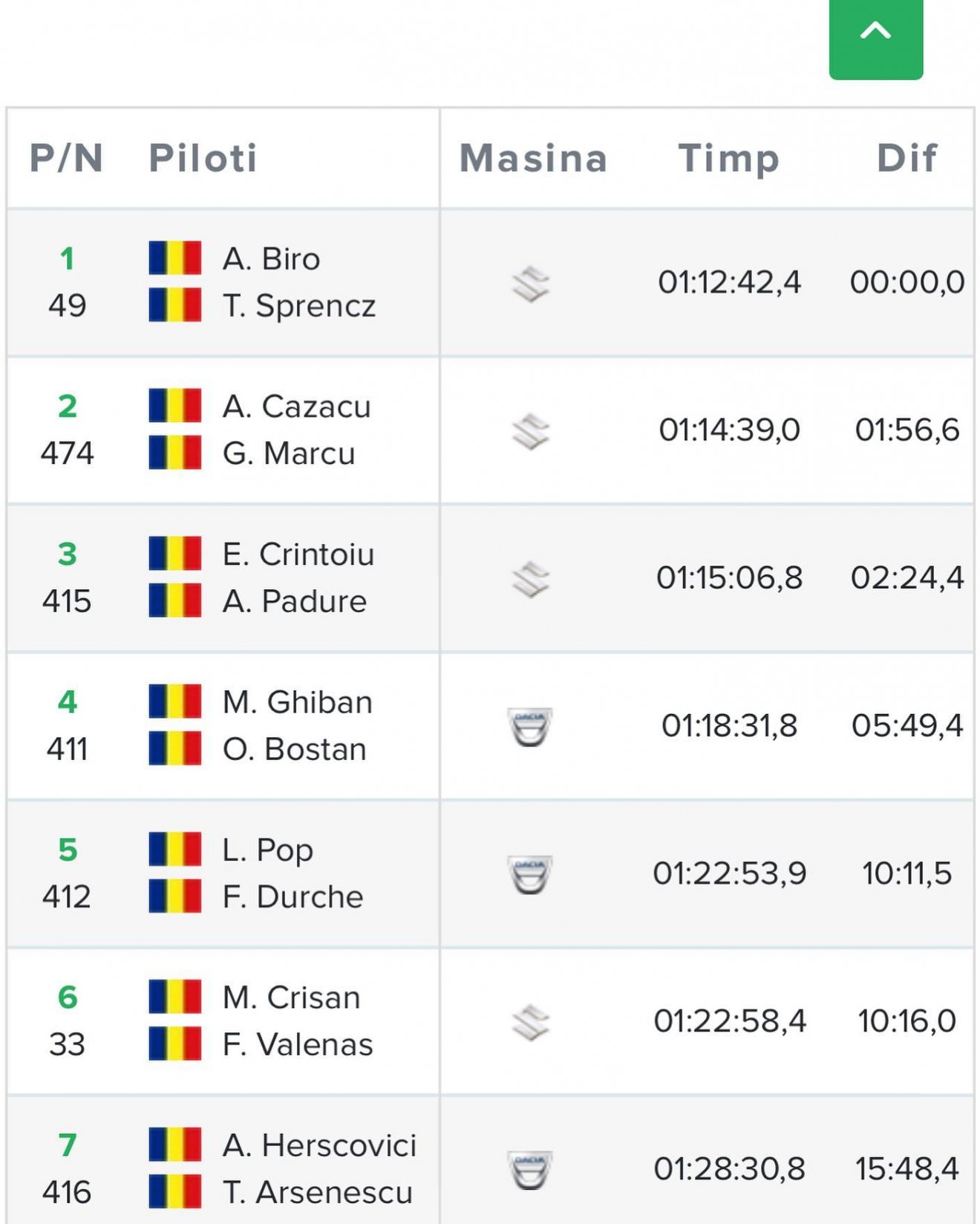Click Suzuki logo in A. Biro row
Screen dimensions: 980x1224
click(x=531, y=284)
